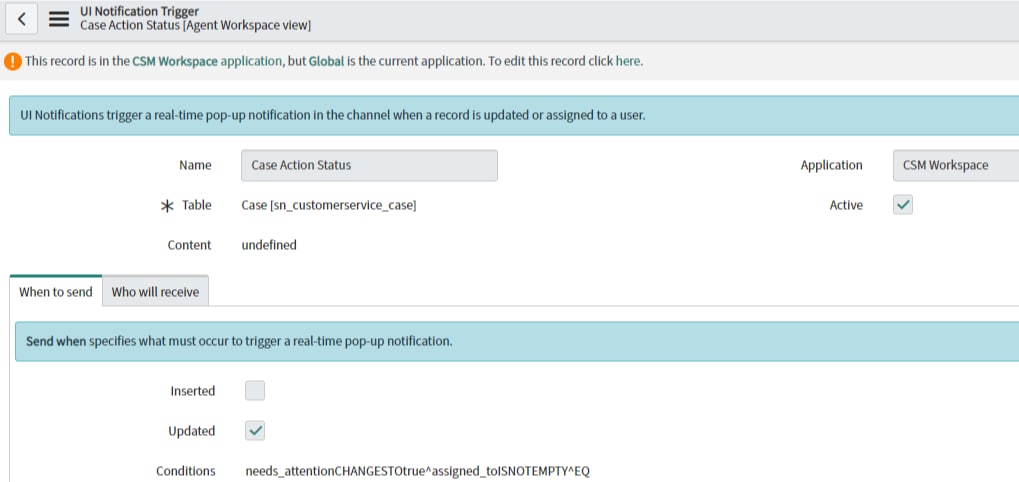Click the Global application link
The image size is (1019, 482).
pos(326,62)
